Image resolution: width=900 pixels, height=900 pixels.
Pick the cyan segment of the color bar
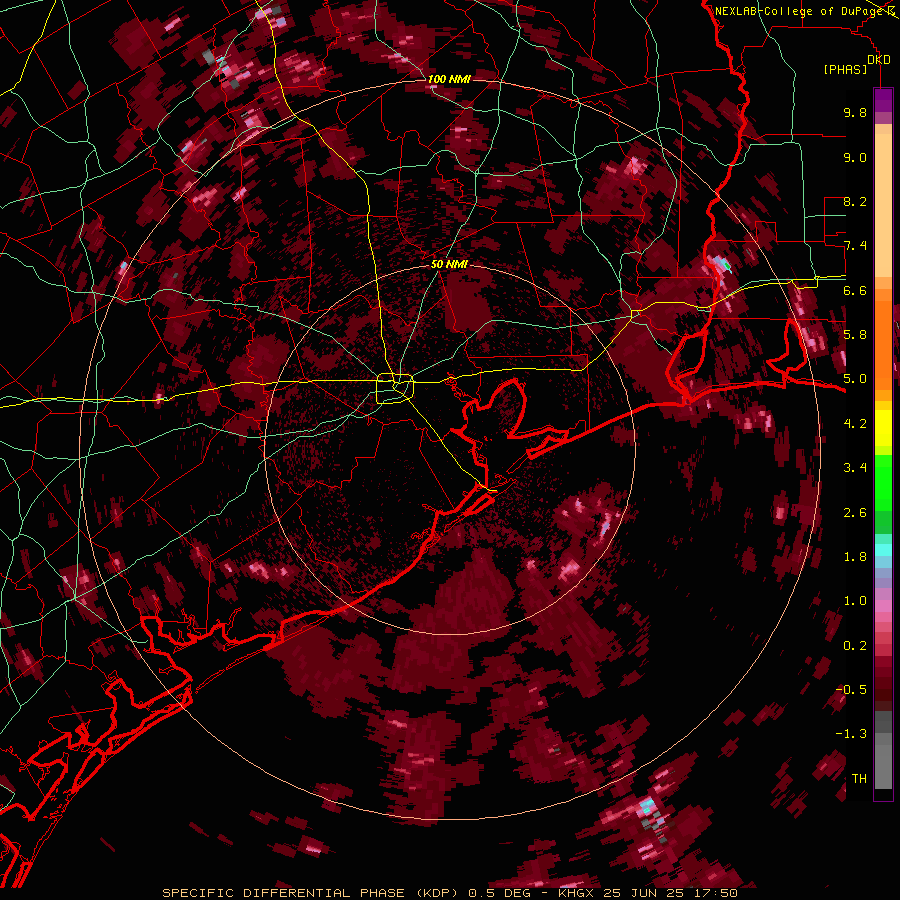(883, 550)
